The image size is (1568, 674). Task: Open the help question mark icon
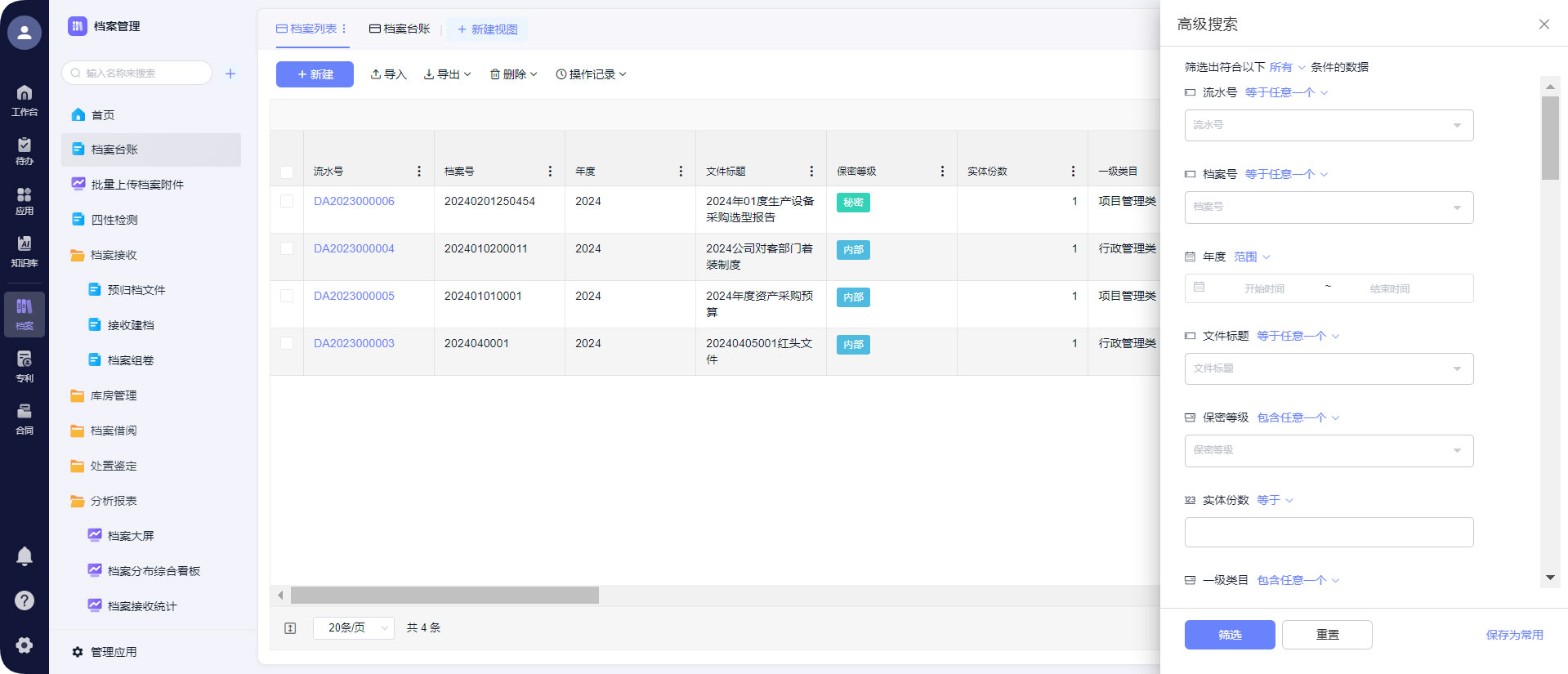(x=25, y=600)
